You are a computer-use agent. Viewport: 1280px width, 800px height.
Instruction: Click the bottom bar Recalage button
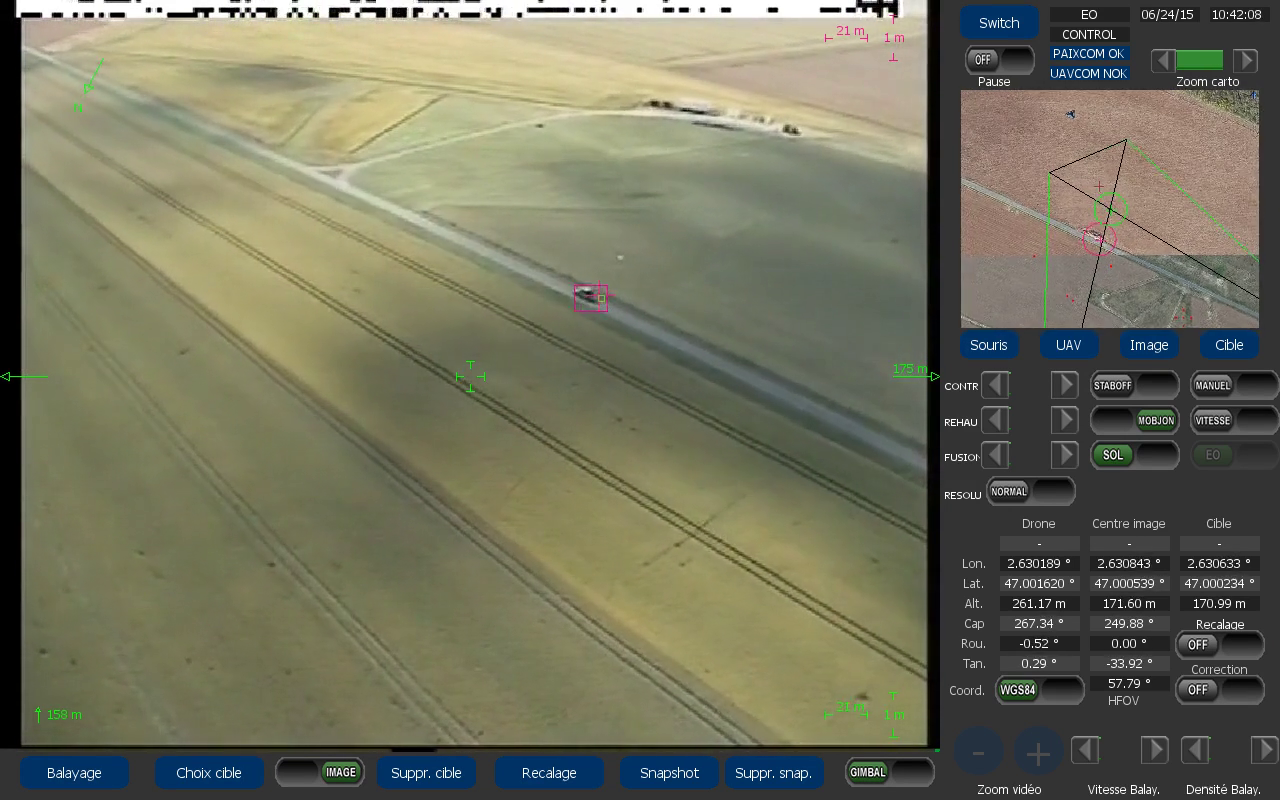tap(549, 773)
